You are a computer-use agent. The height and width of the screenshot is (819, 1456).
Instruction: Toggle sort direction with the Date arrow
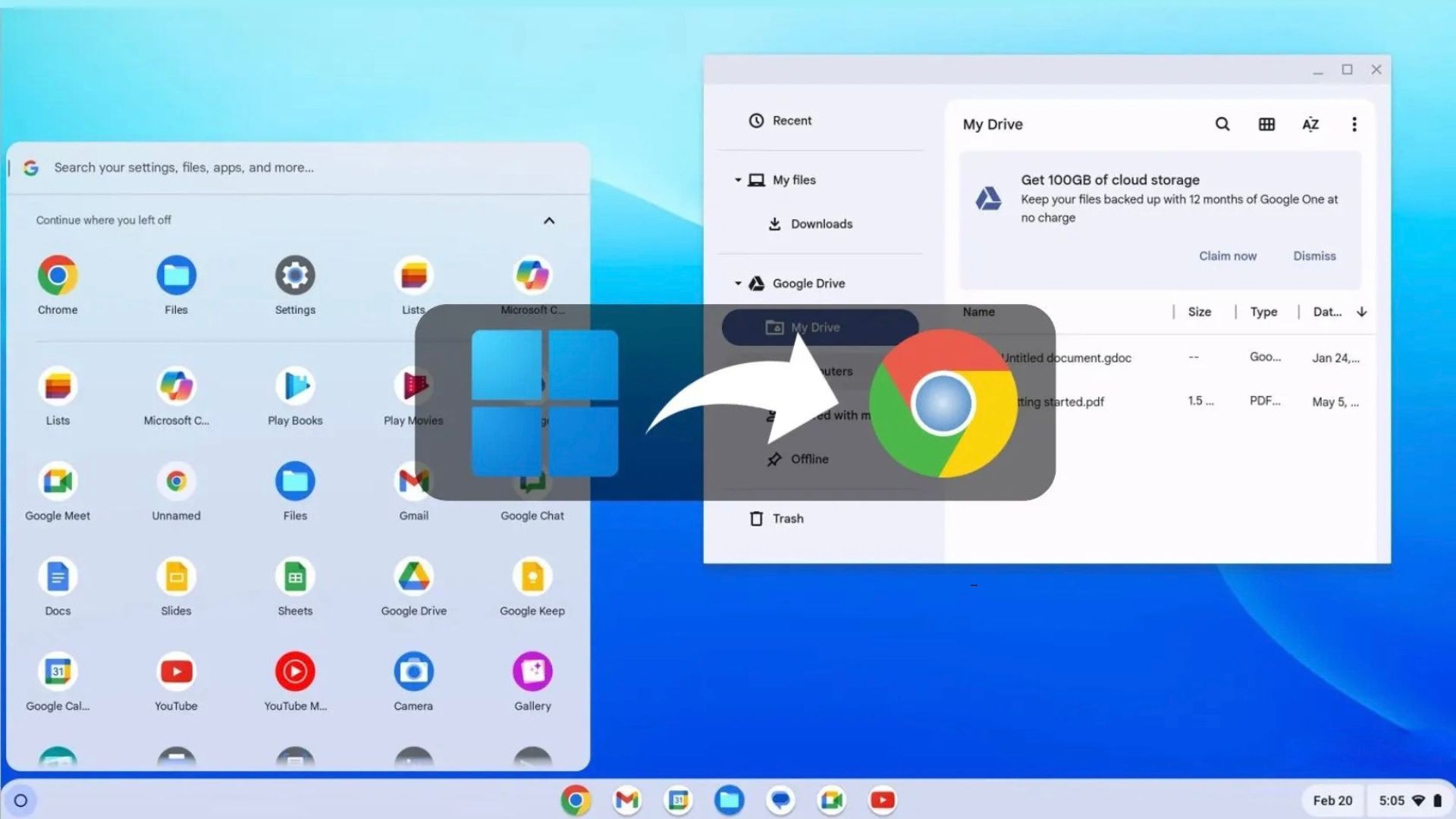coord(1363,312)
